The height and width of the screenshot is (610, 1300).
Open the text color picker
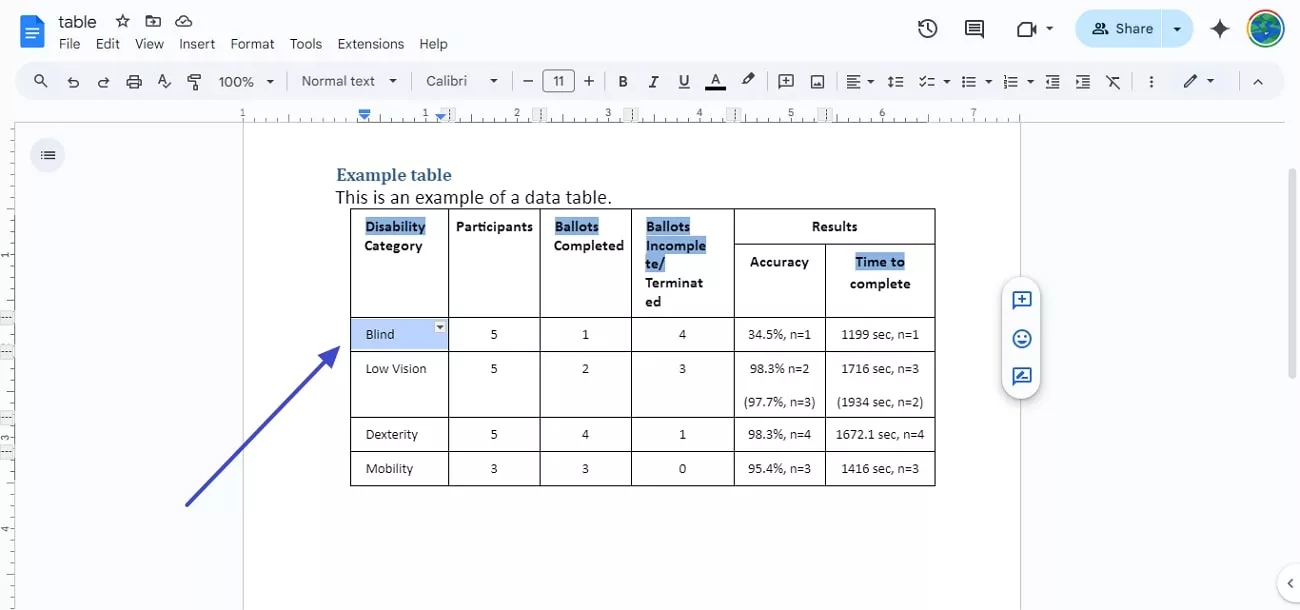pyautogui.click(x=715, y=81)
